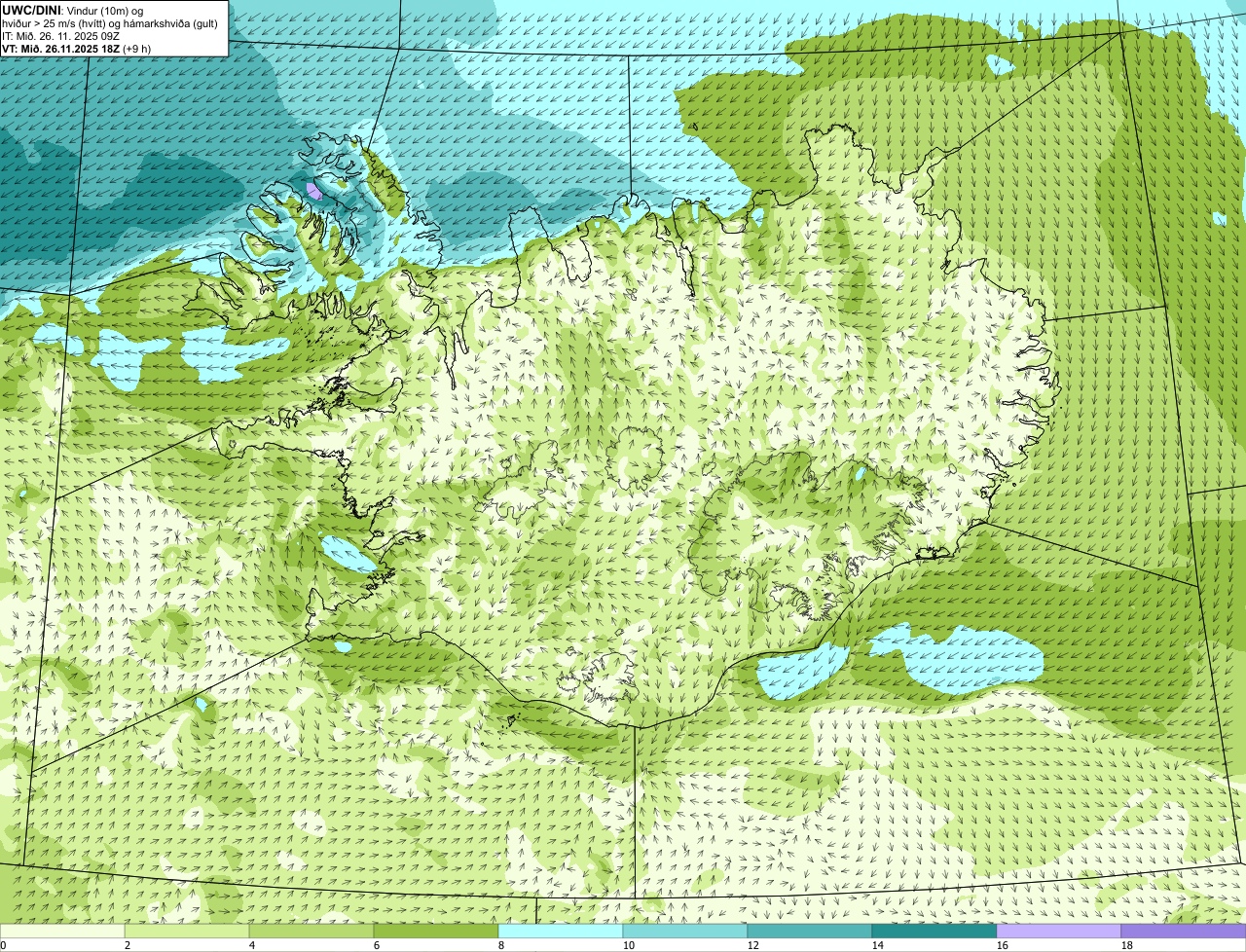This screenshot has height=952, width=1246.
Task: Click the 0–2 m/s pale yellow legend swatch
Action: point(62,932)
